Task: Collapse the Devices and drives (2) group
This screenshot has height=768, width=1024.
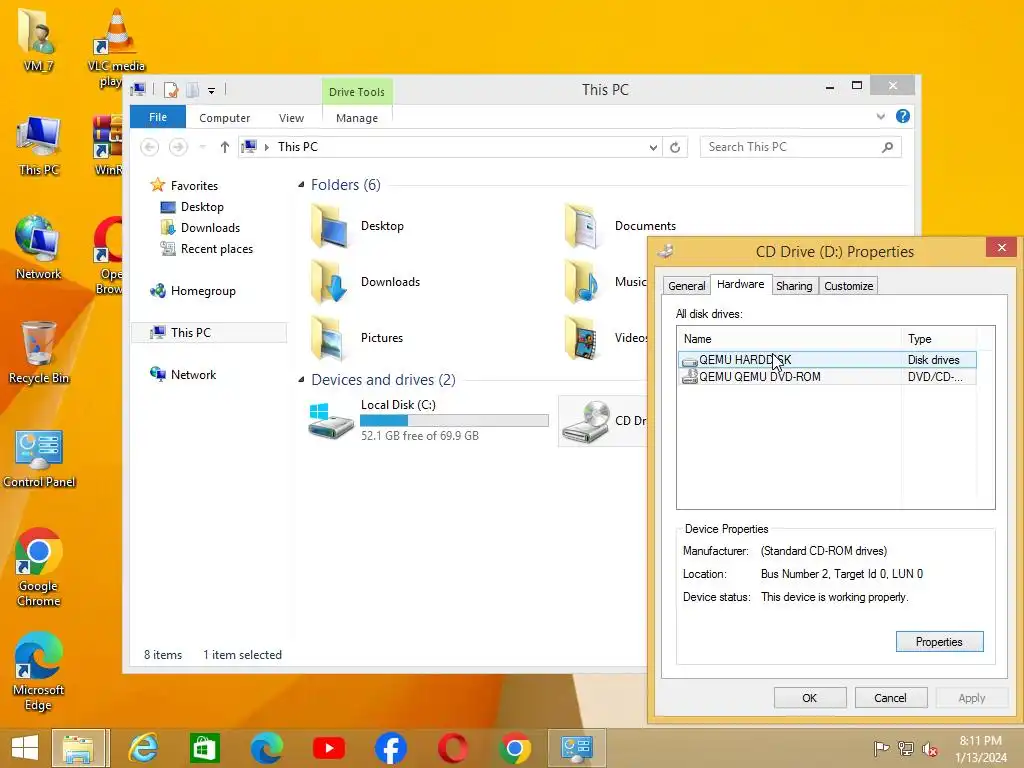Action: [301, 379]
